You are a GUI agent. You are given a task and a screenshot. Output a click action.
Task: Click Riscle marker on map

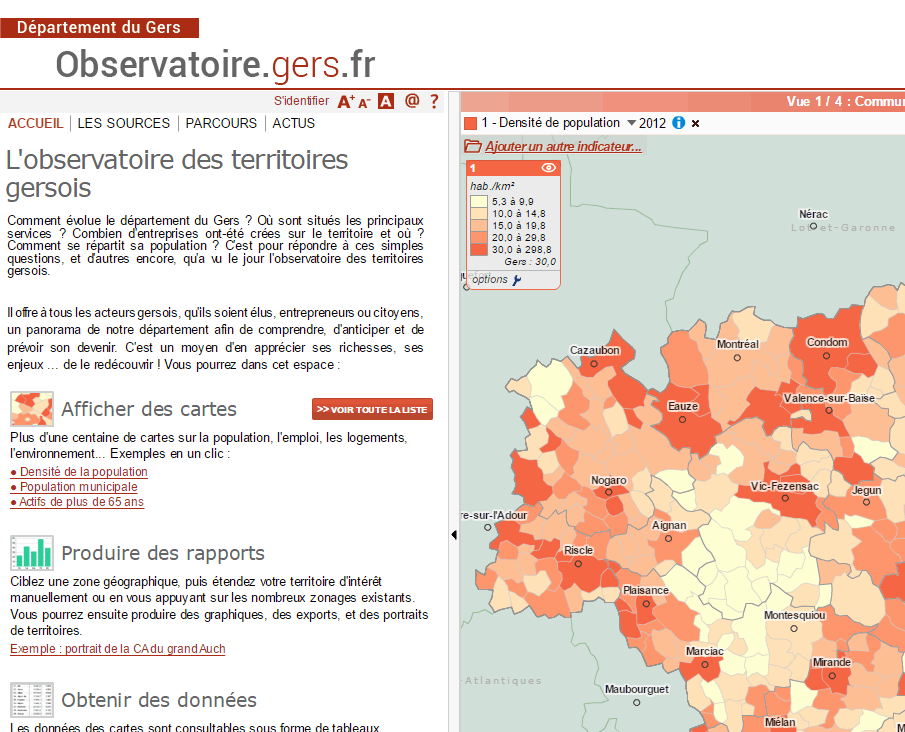click(578, 563)
